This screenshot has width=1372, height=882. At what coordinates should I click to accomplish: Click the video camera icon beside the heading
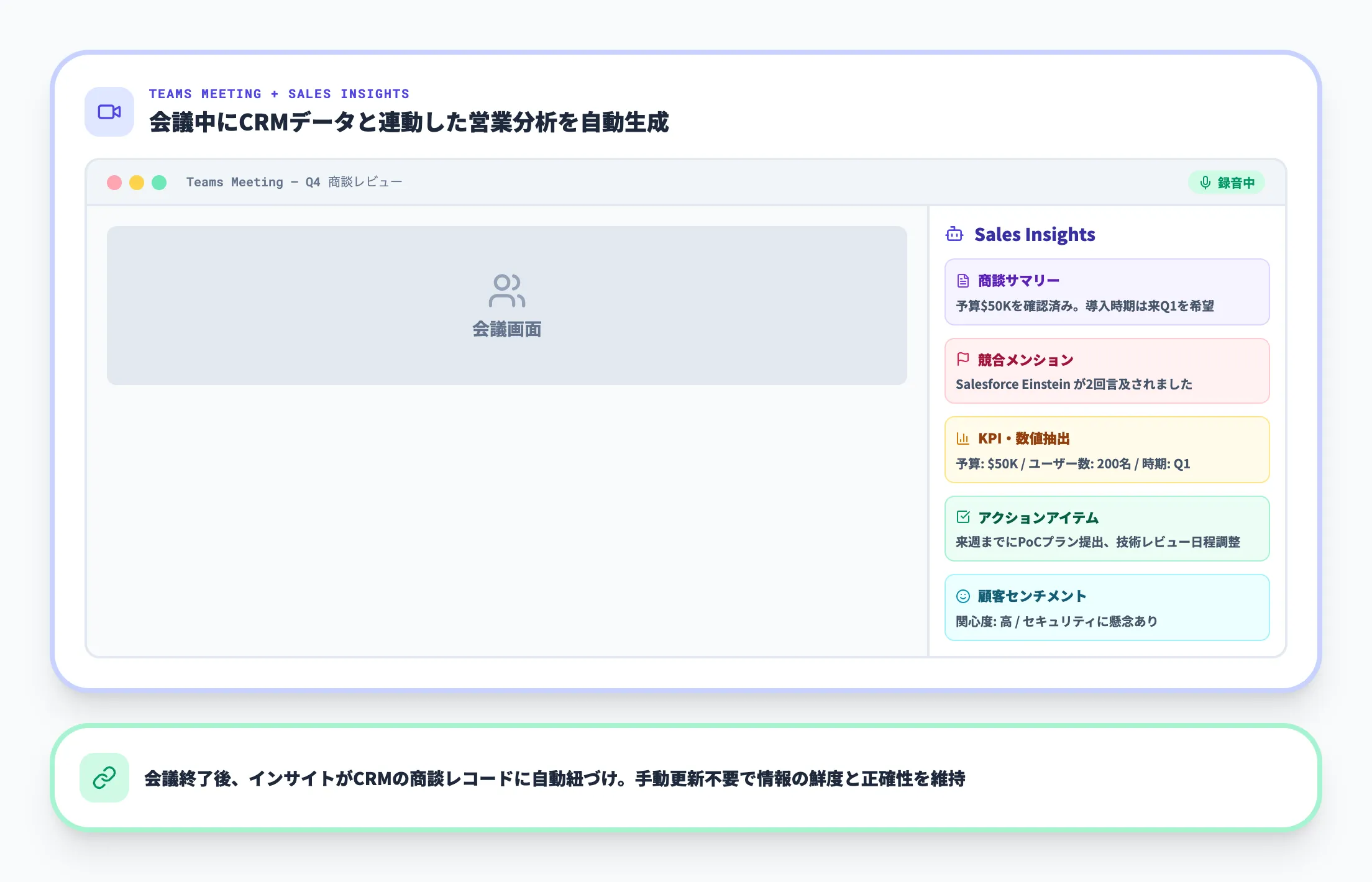(109, 112)
